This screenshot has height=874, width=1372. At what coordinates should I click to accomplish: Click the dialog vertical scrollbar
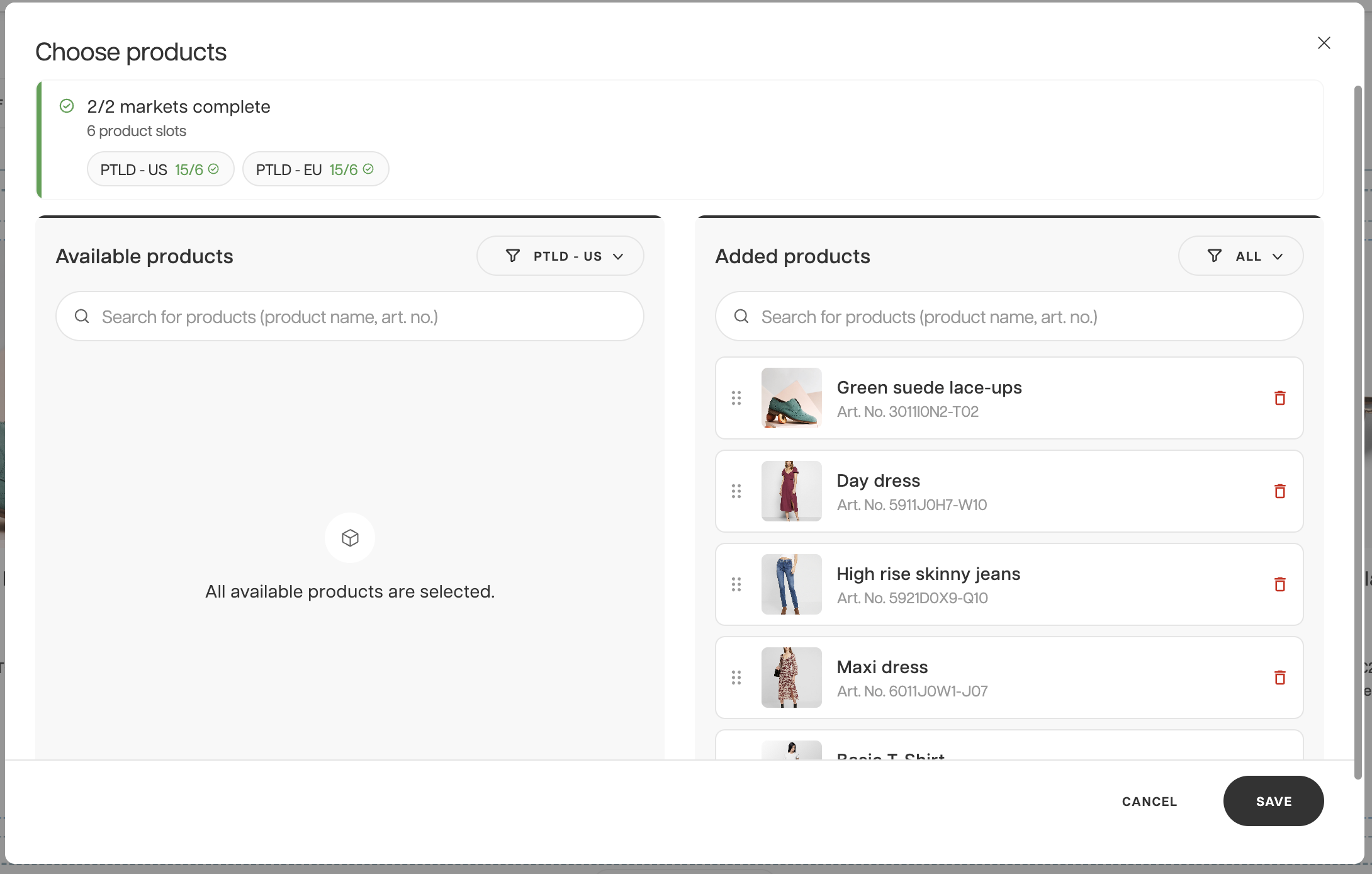[x=1358, y=432]
